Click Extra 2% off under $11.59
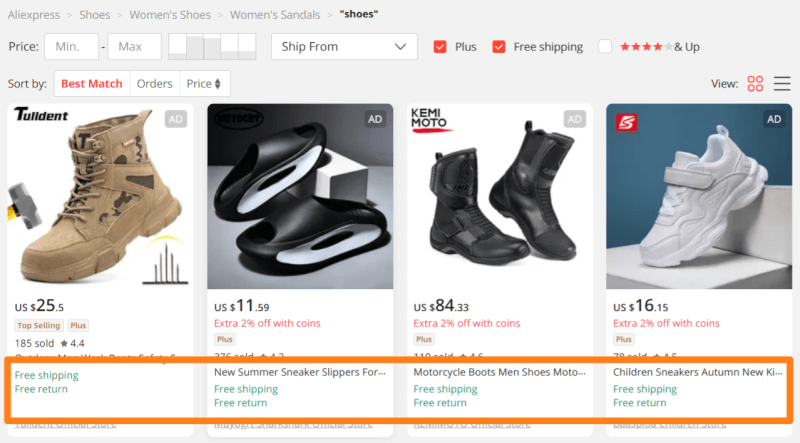Screen dimensions: 800x443 pyautogui.click(x=267, y=323)
